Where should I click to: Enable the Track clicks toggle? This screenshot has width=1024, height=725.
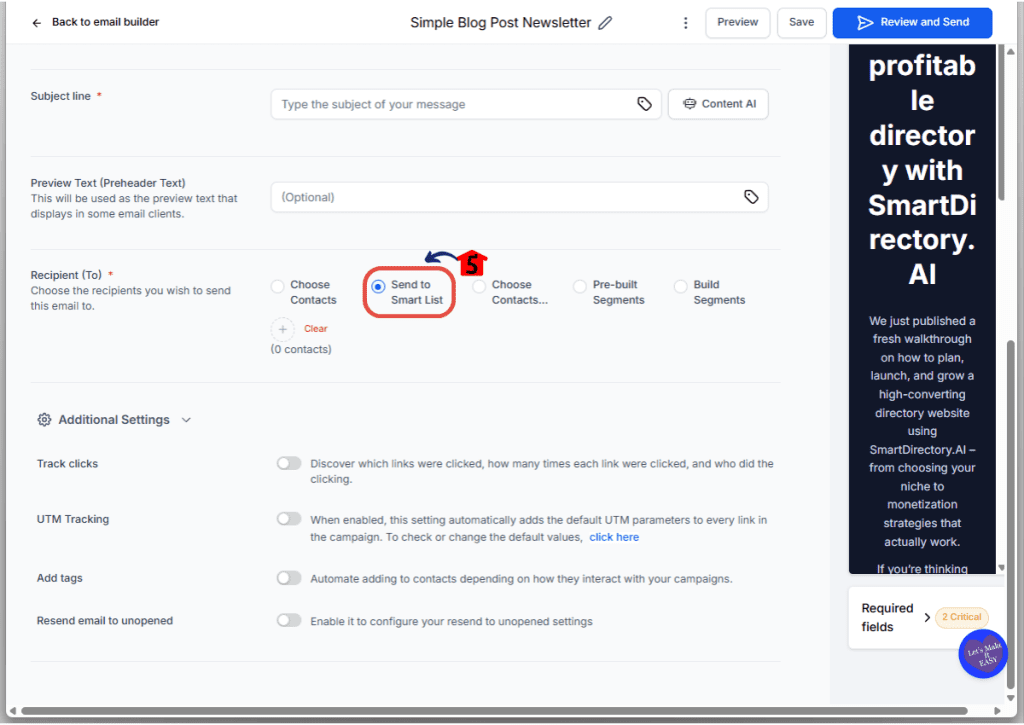click(288, 463)
